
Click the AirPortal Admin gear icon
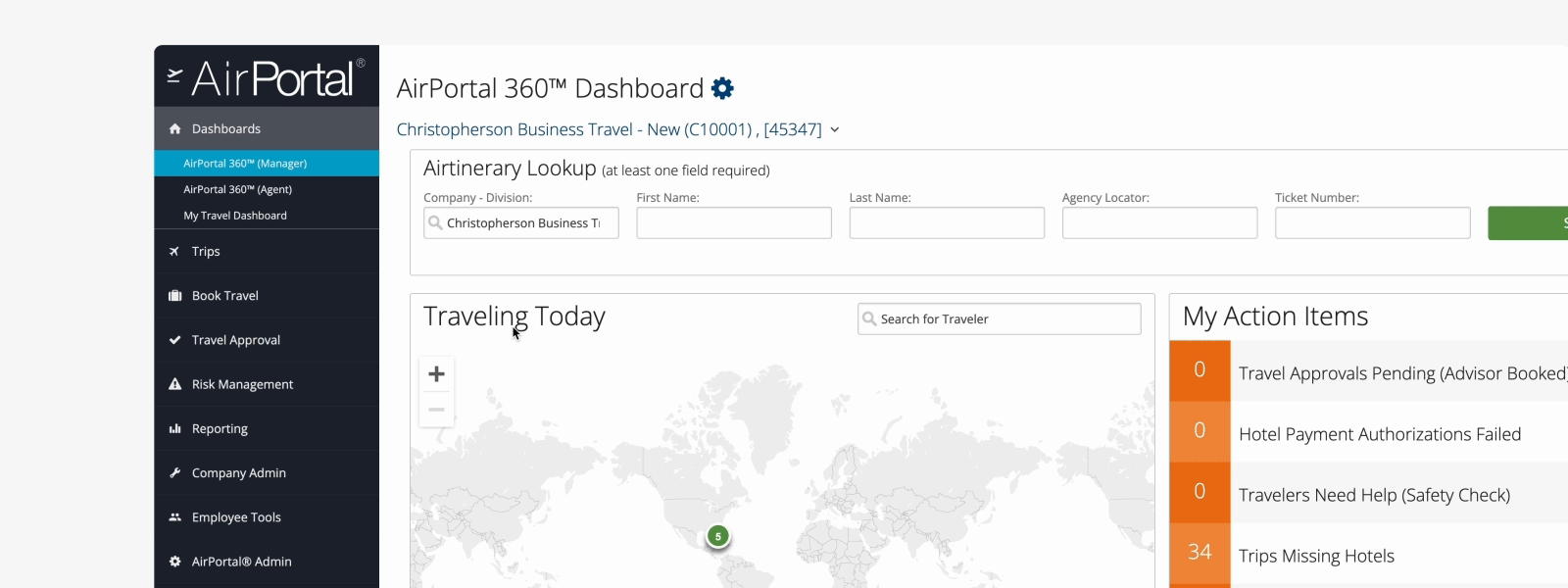point(174,562)
